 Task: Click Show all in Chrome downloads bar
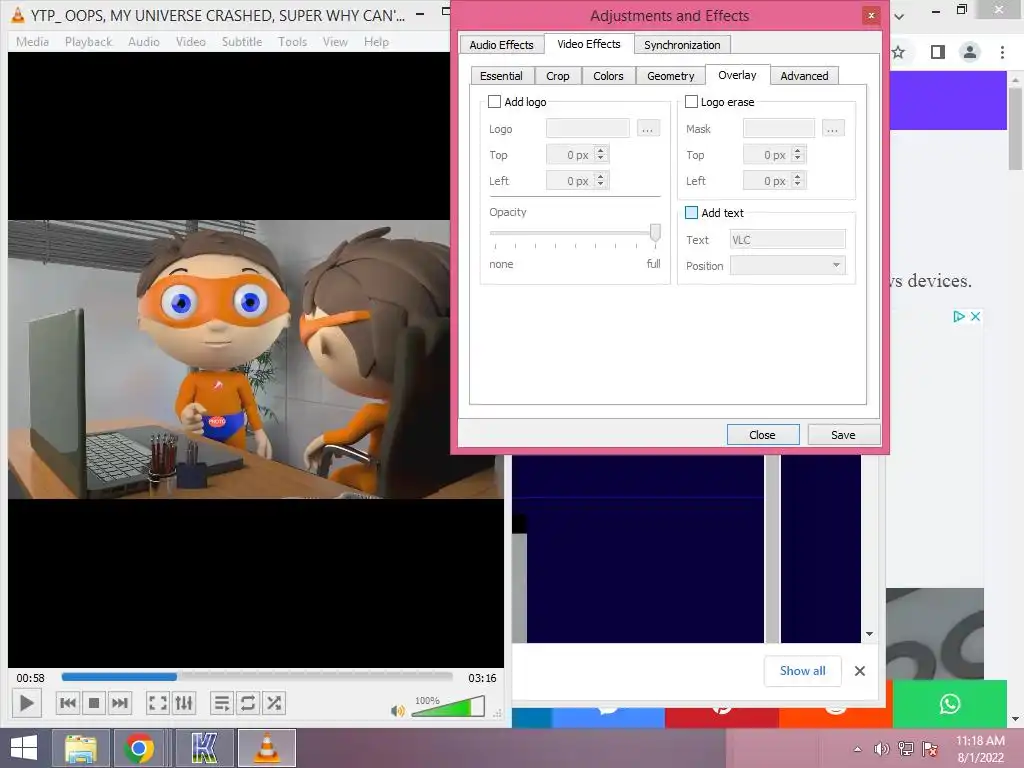803,671
